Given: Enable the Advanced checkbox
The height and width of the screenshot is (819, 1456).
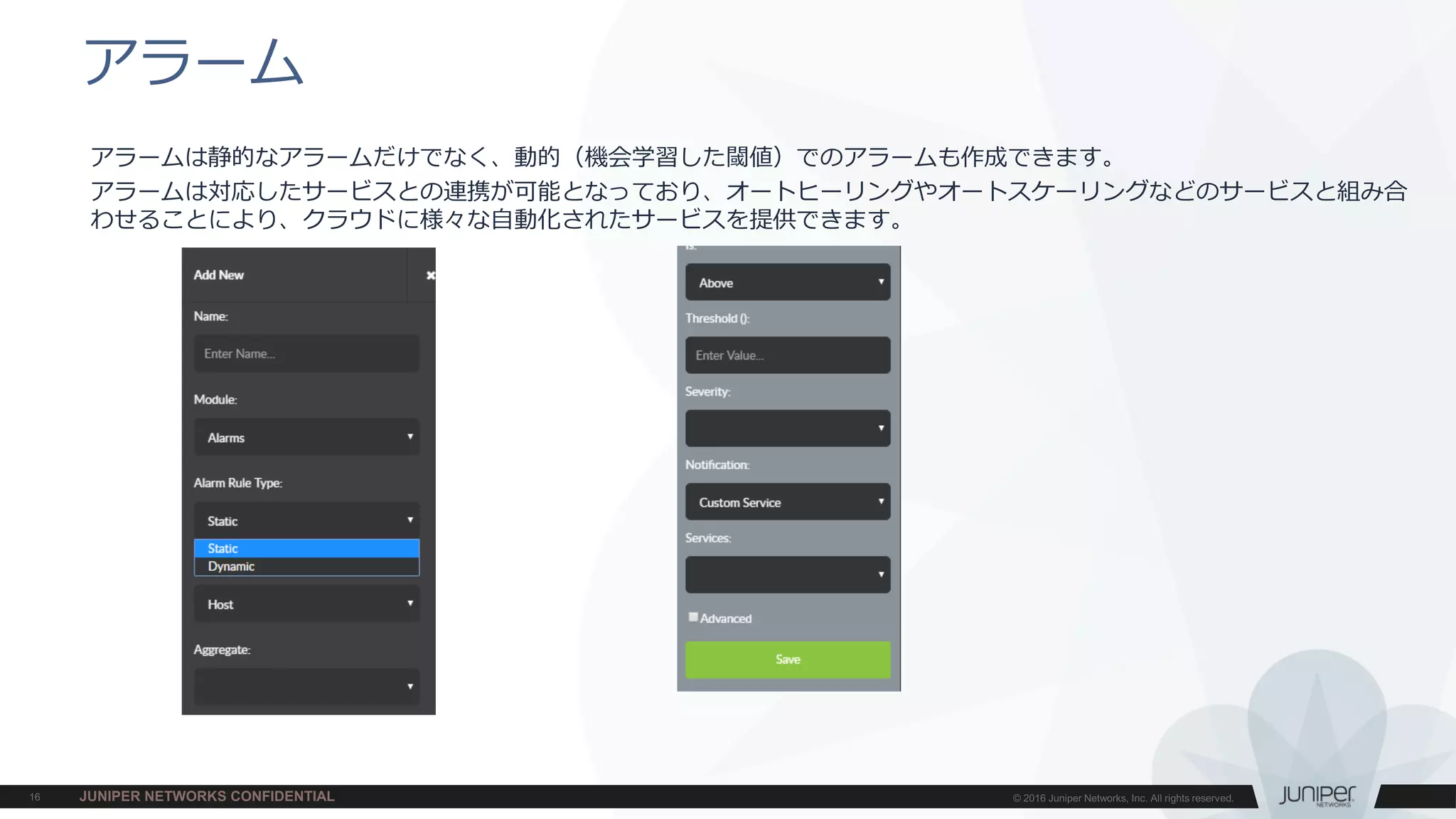Looking at the screenshot, I should (x=693, y=617).
